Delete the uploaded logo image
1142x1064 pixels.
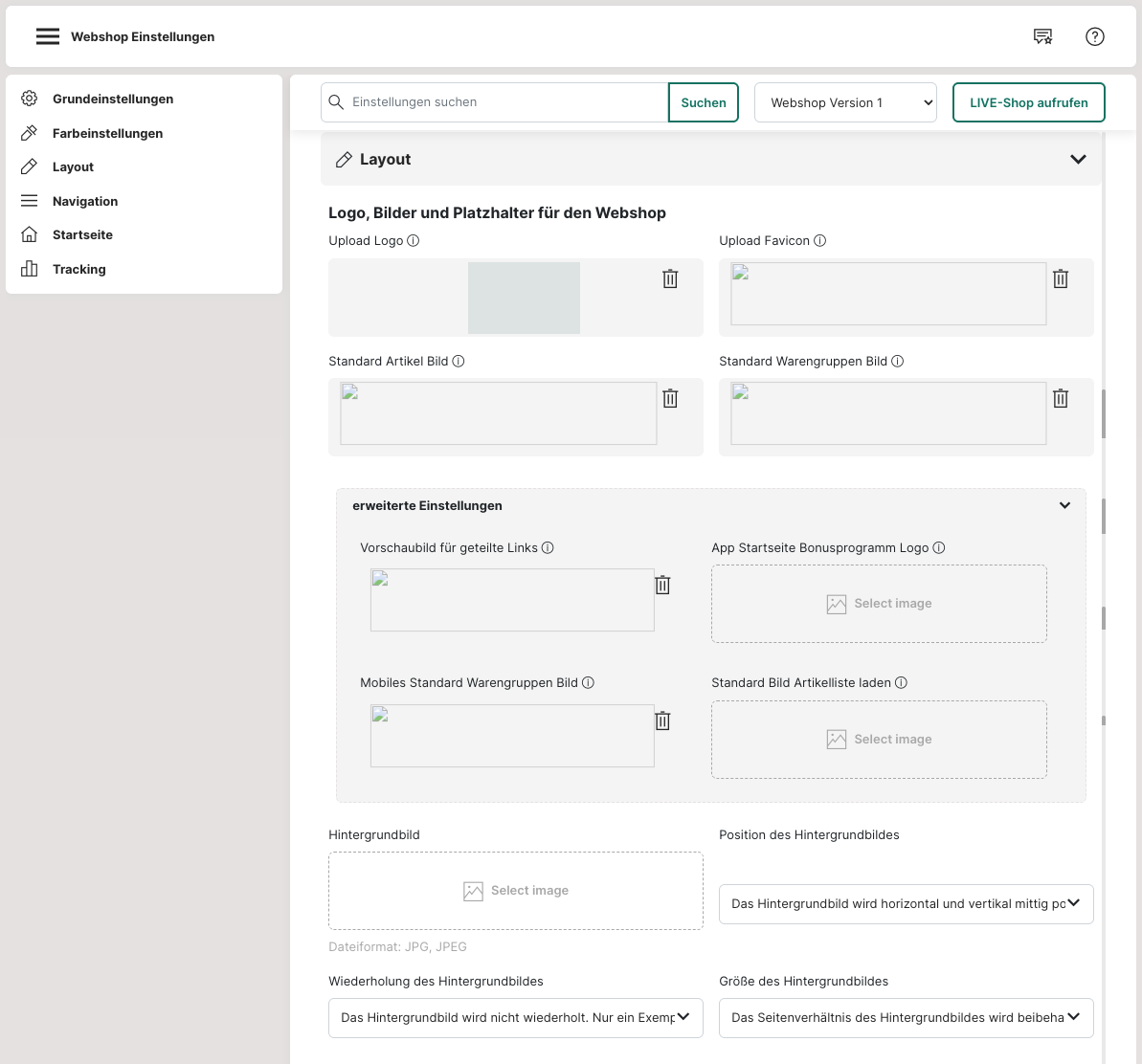[670, 278]
